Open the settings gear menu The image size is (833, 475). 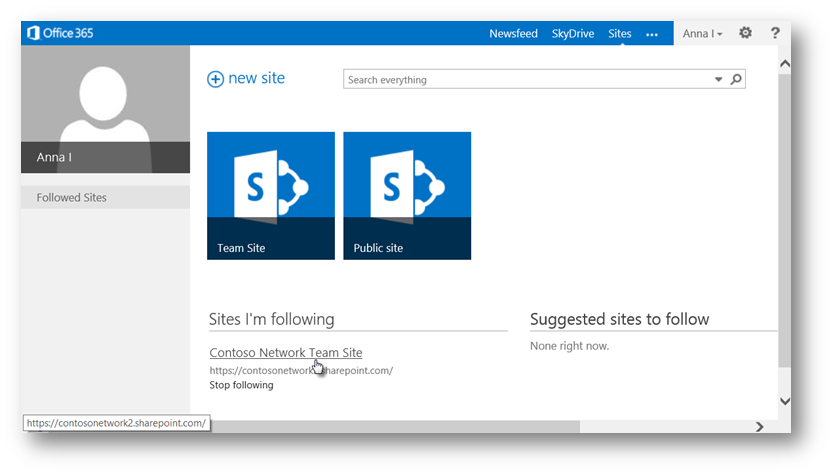point(745,33)
